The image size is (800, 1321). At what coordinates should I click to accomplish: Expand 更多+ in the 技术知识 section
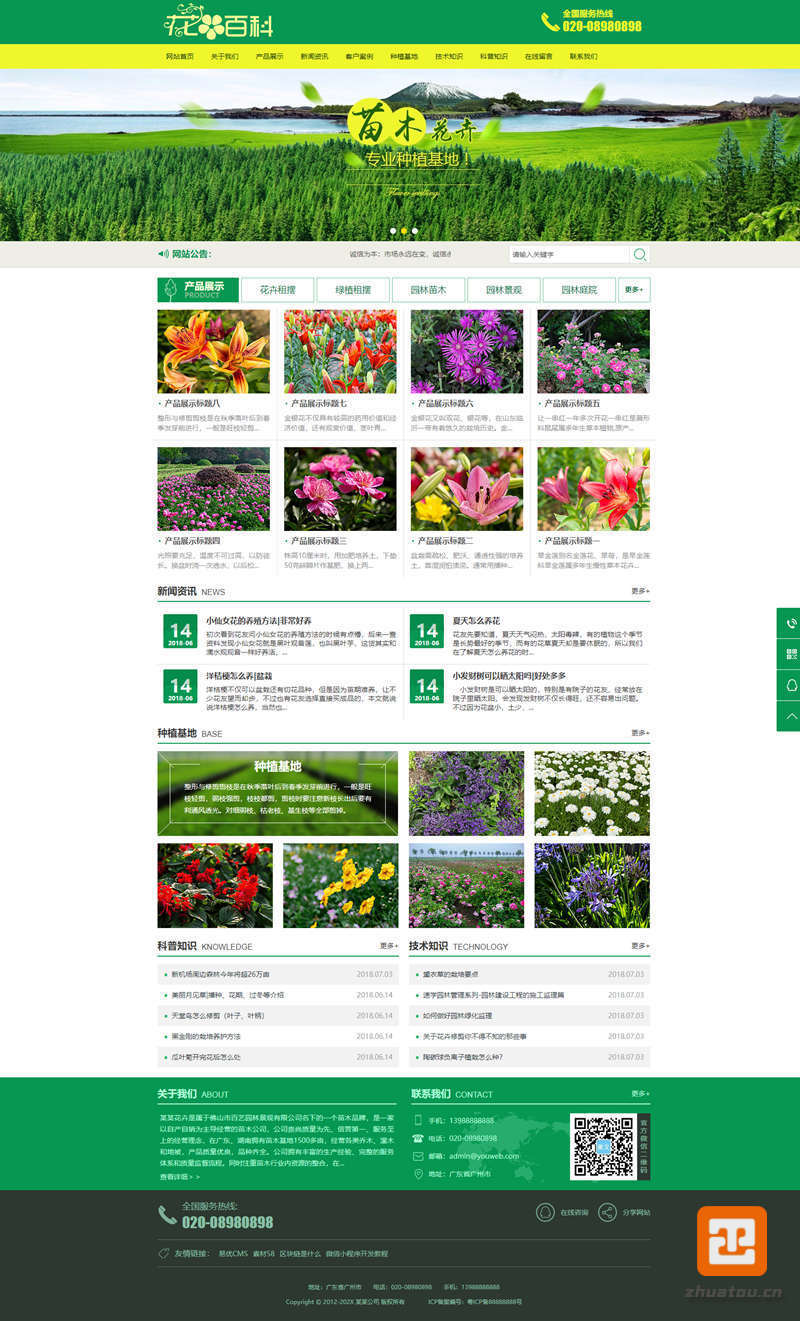coord(640,945)
